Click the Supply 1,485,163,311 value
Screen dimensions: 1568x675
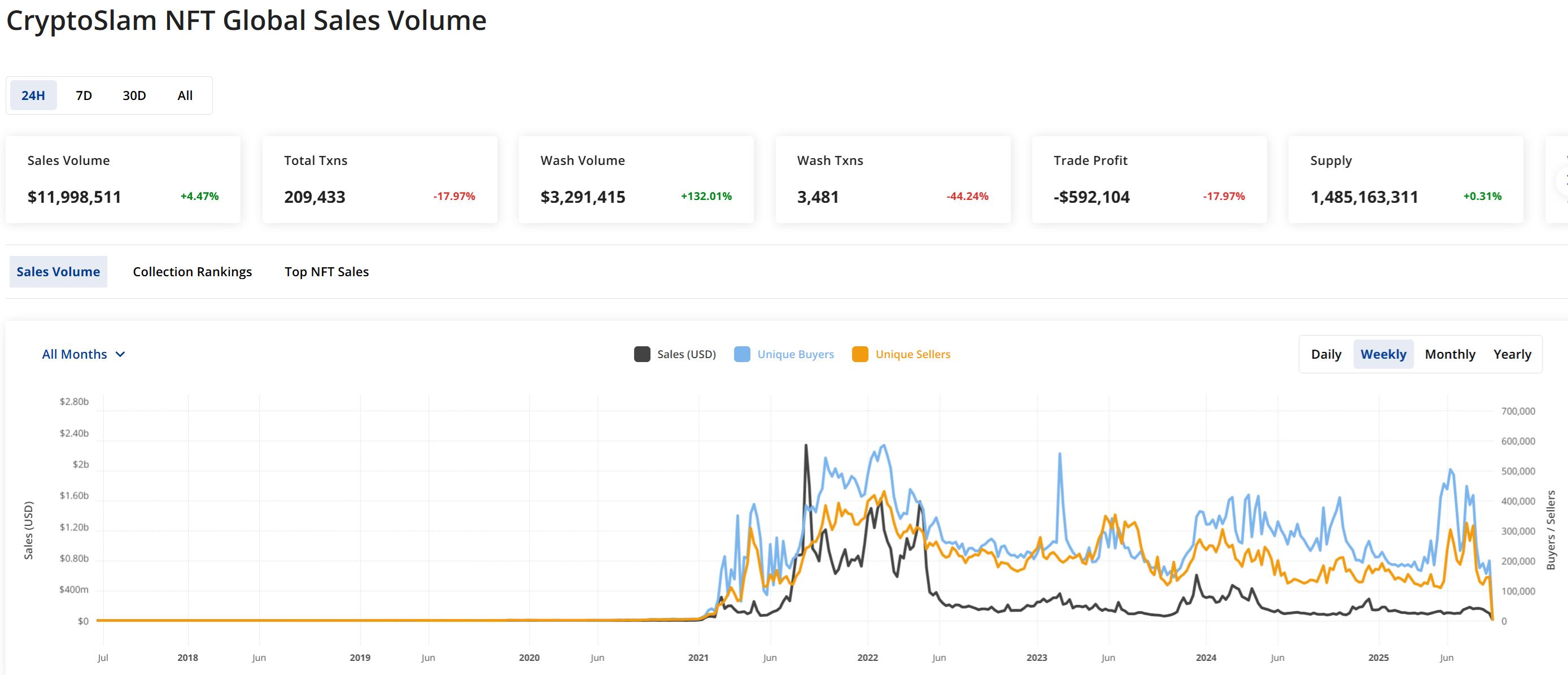1364,197
